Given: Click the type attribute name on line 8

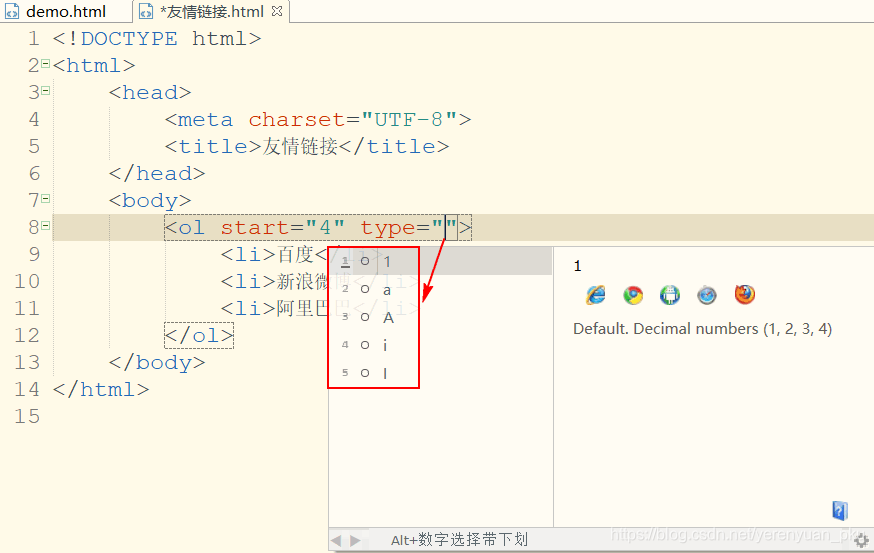Looking at the screenshot, I should [x=387, y=227].
